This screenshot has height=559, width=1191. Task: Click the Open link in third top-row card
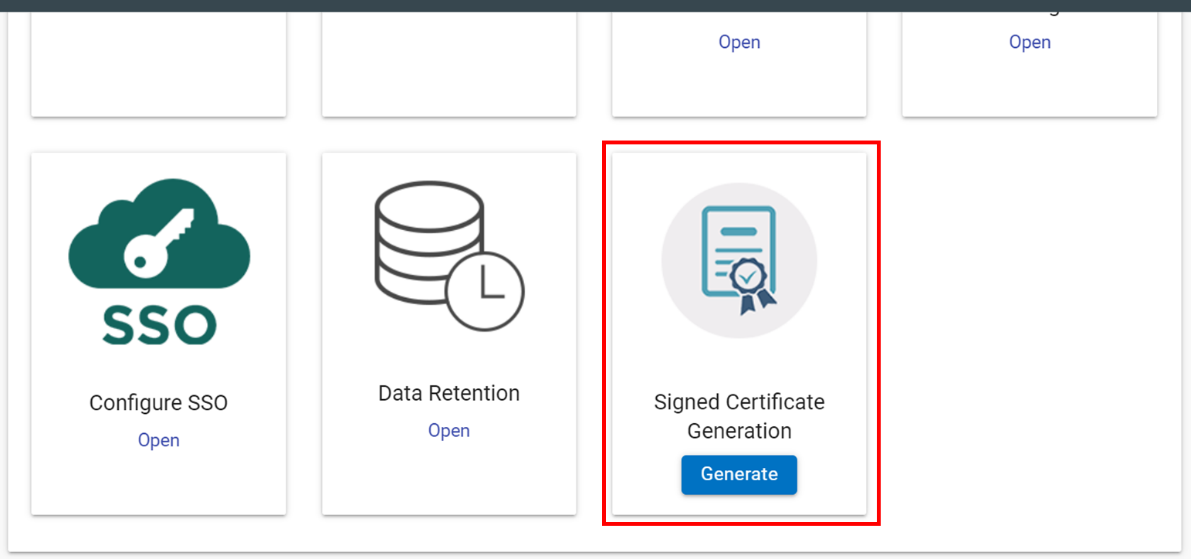click(739, 43)
